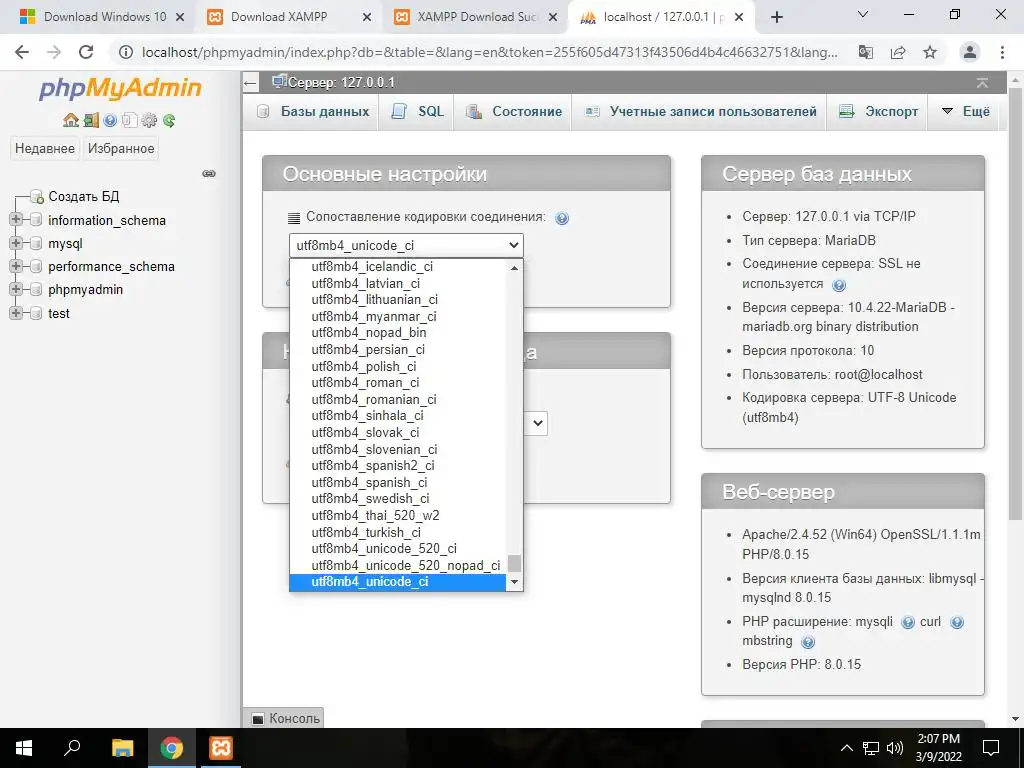Expand the test database node
This screenshot has width=1024, height=768.
[16, 313]
